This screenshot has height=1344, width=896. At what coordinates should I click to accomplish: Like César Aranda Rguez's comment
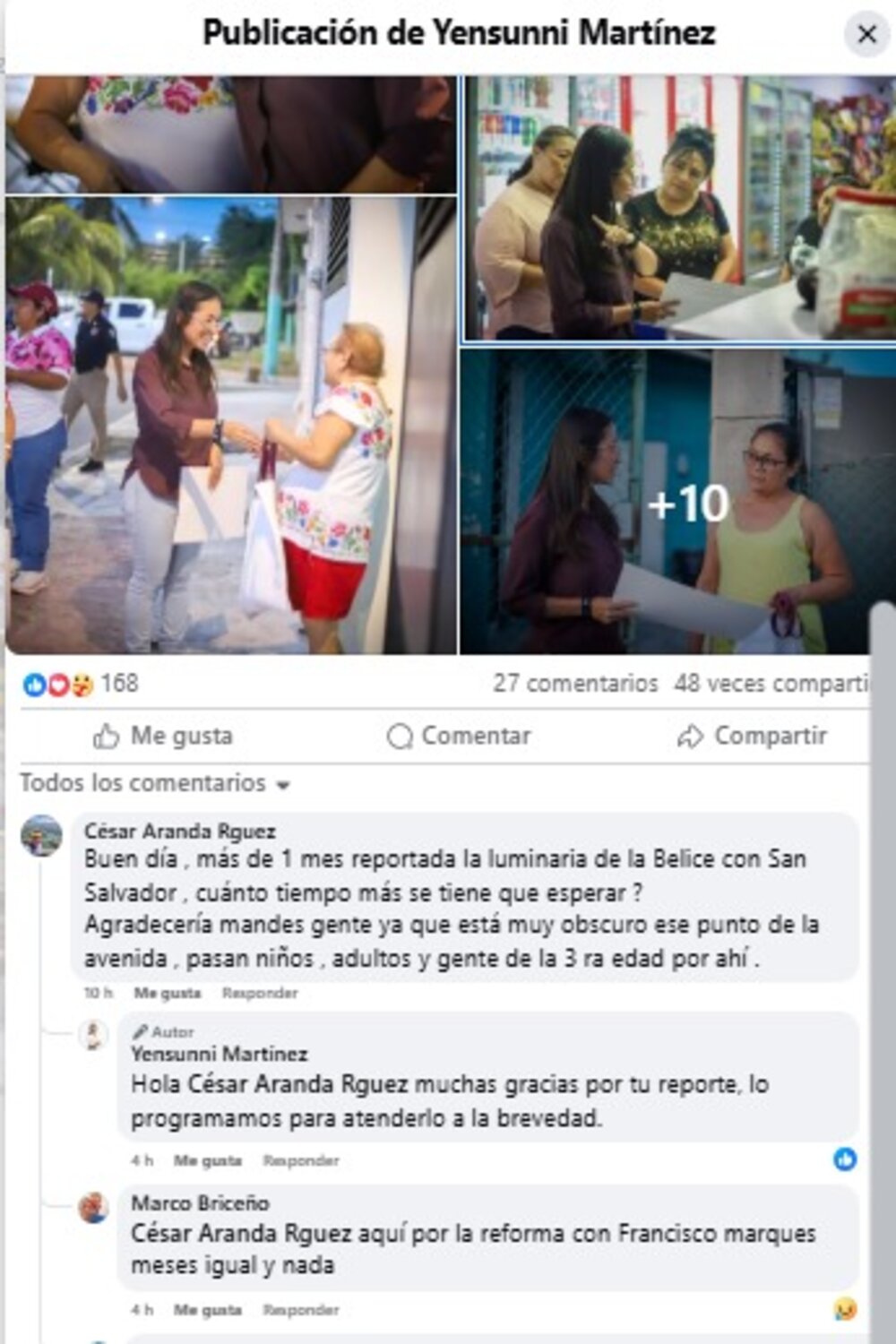(168, 993)
